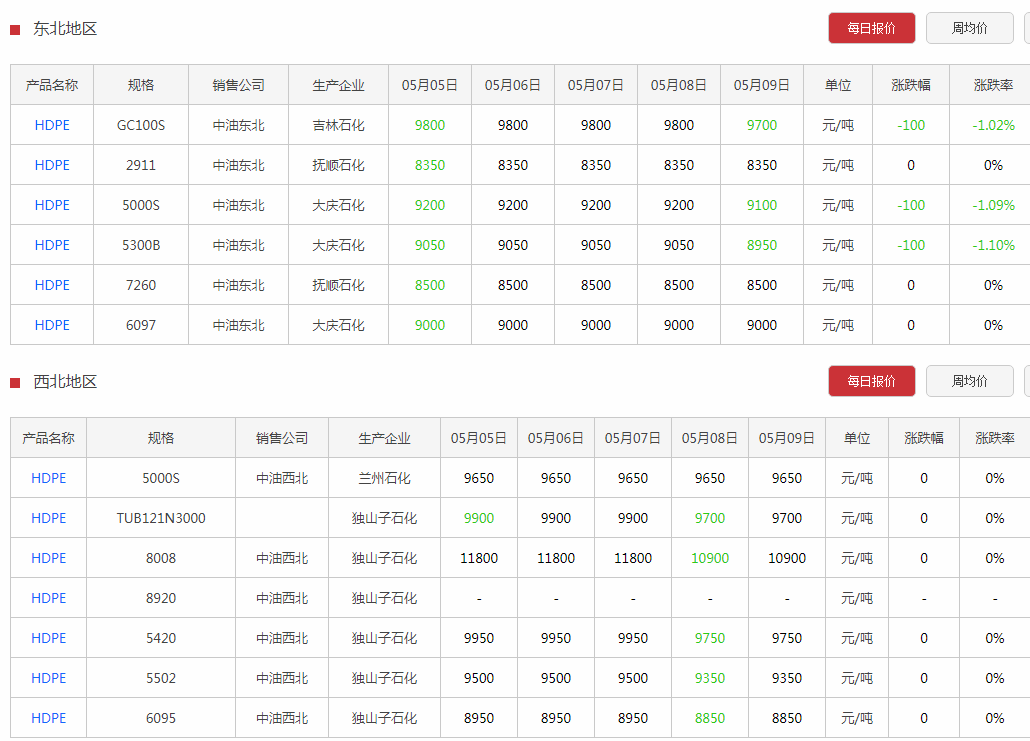The height and width of the screenshot is (741, 1030).
Task: Click 销售公司 header in 西北地区 table
Action: click(x=282, y=438)
